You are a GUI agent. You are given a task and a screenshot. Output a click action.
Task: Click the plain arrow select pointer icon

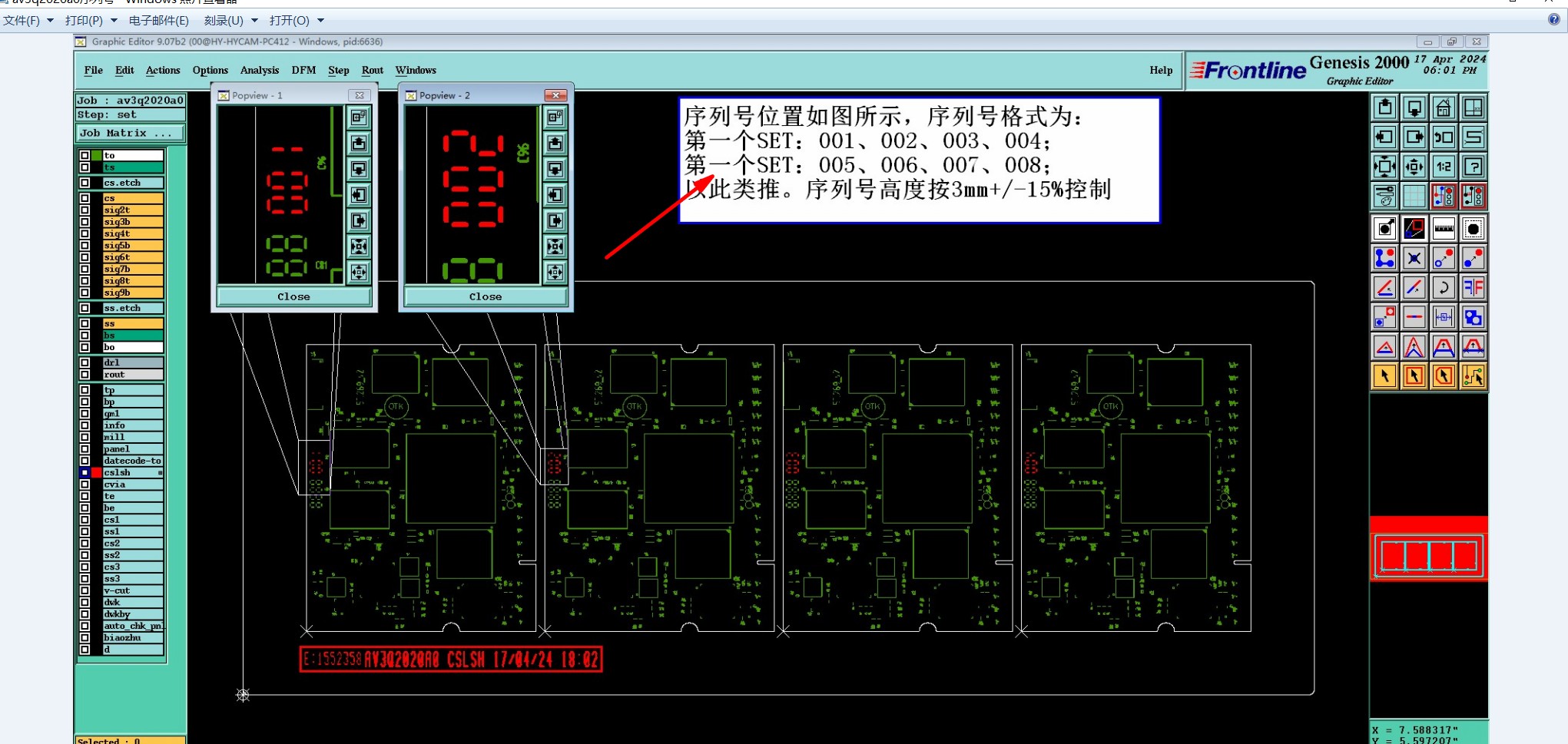pyautogui.click(x=1384, y=376)
